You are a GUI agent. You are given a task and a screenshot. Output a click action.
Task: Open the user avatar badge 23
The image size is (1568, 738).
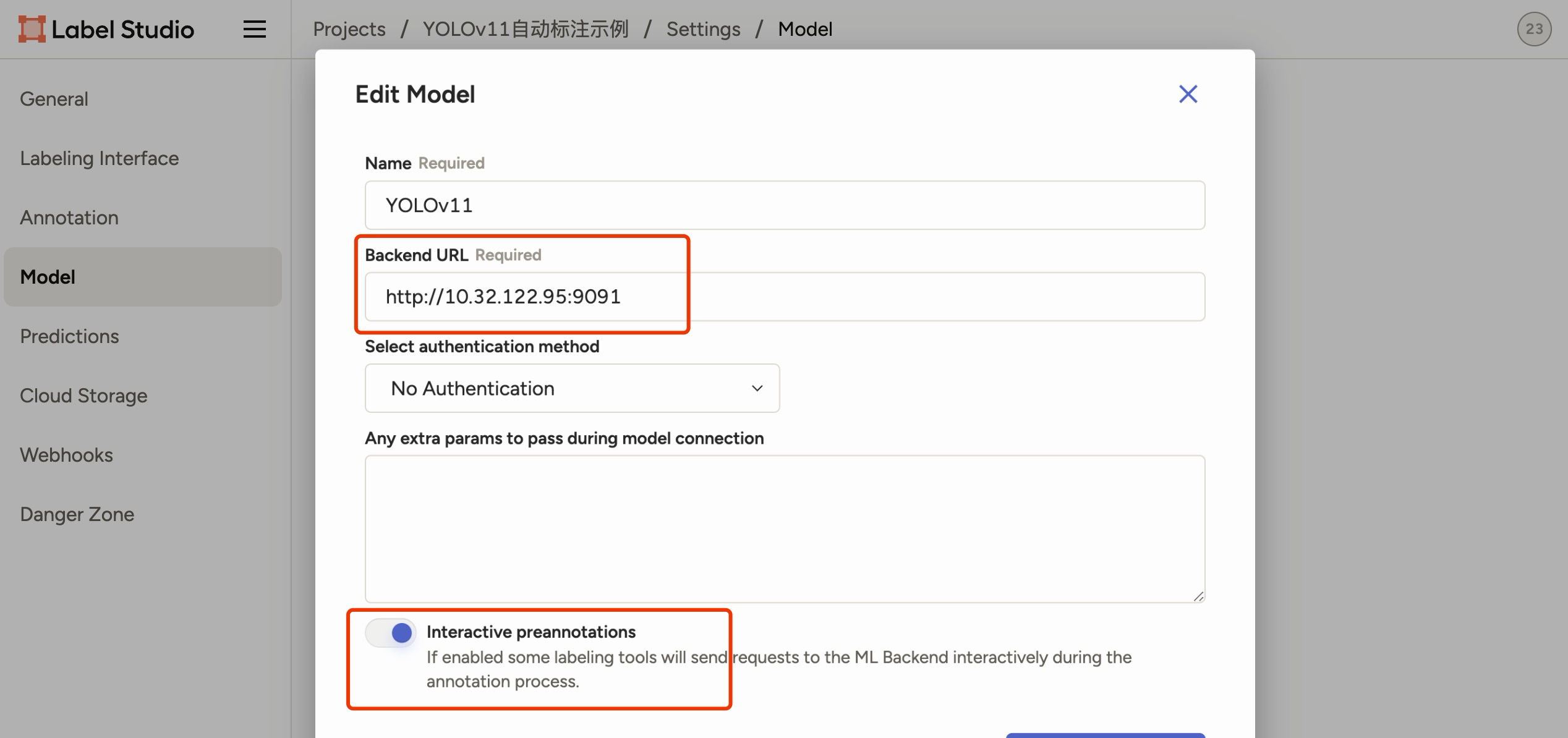(1533, 29)
